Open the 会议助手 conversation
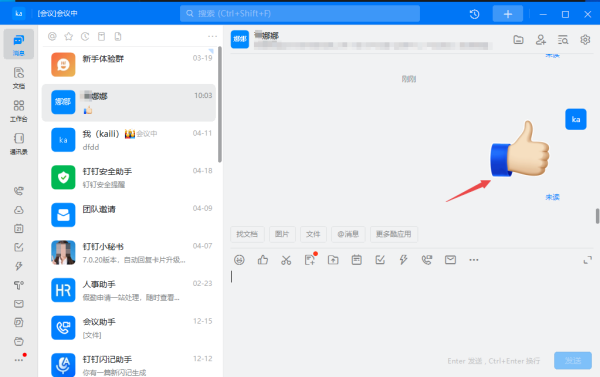Screen dimensions: 600x377 click(129, 328)
